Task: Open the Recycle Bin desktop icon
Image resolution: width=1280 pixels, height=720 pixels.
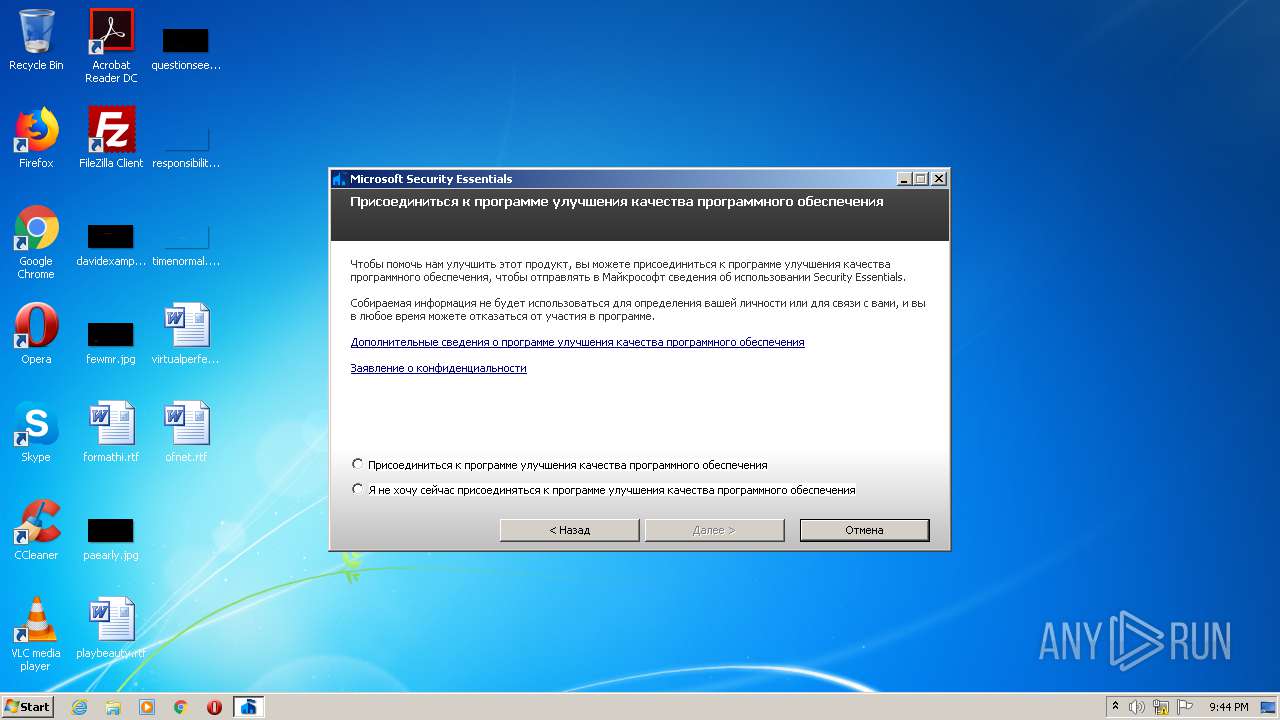Action: [x=36, y=40]
